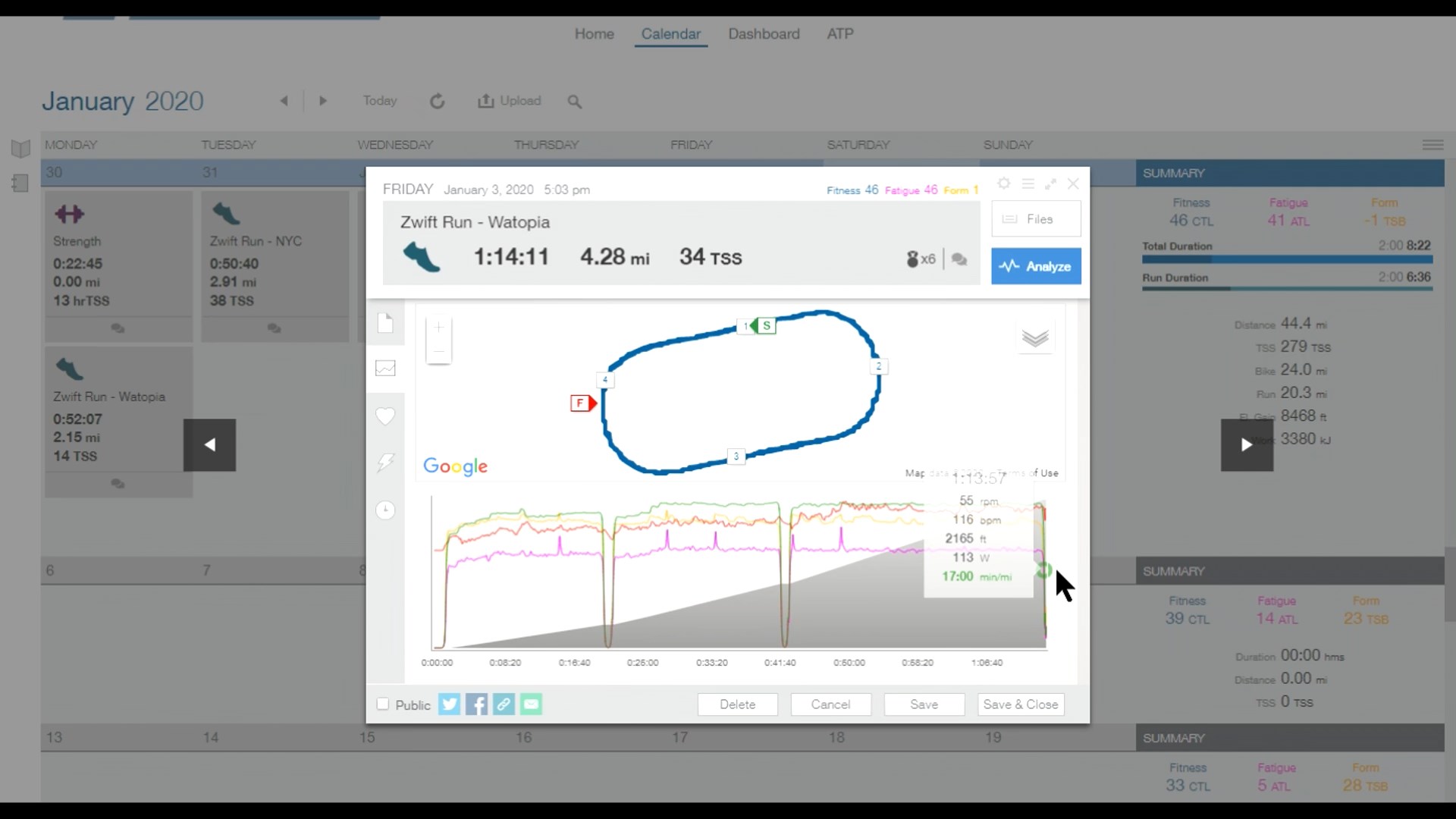Screen dimensions: 1456x819
Task: Share activity via Facebook icon
Action: 477,704
